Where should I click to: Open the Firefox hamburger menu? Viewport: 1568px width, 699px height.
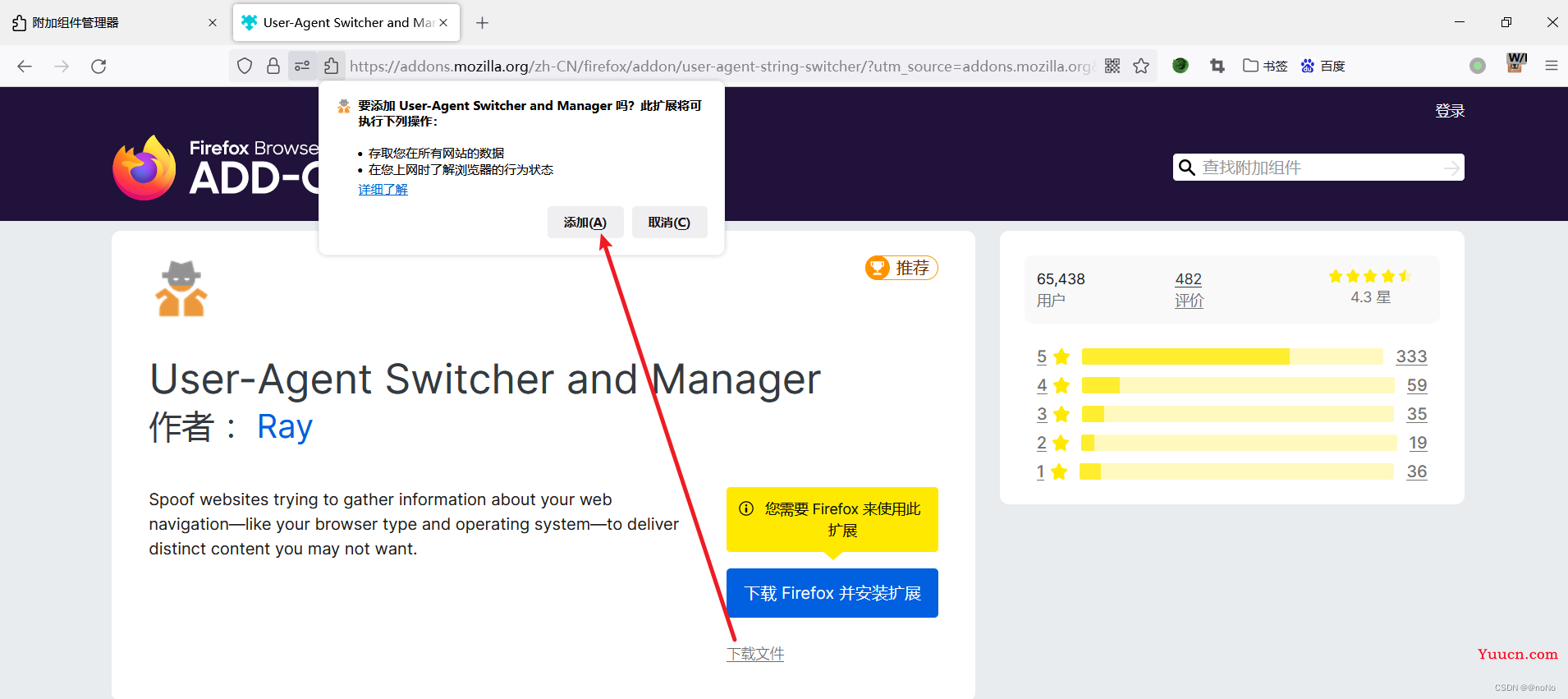coord(1552,66)
